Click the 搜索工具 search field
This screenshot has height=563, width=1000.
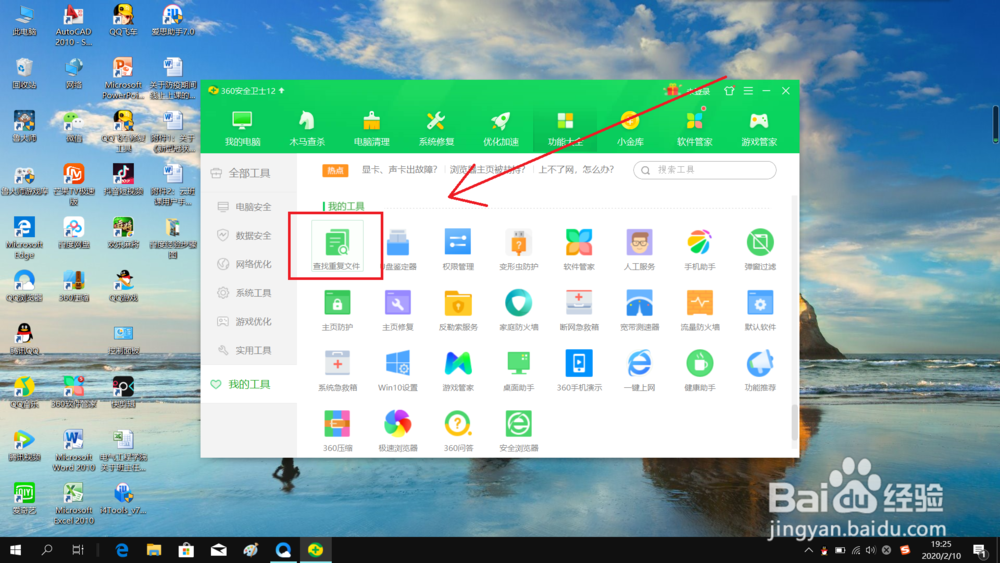coord(705,170)
